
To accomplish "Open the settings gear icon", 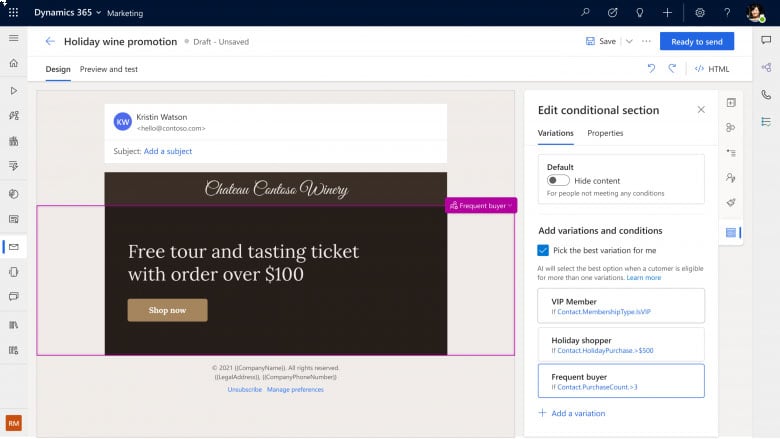I will tap(700, 12).
